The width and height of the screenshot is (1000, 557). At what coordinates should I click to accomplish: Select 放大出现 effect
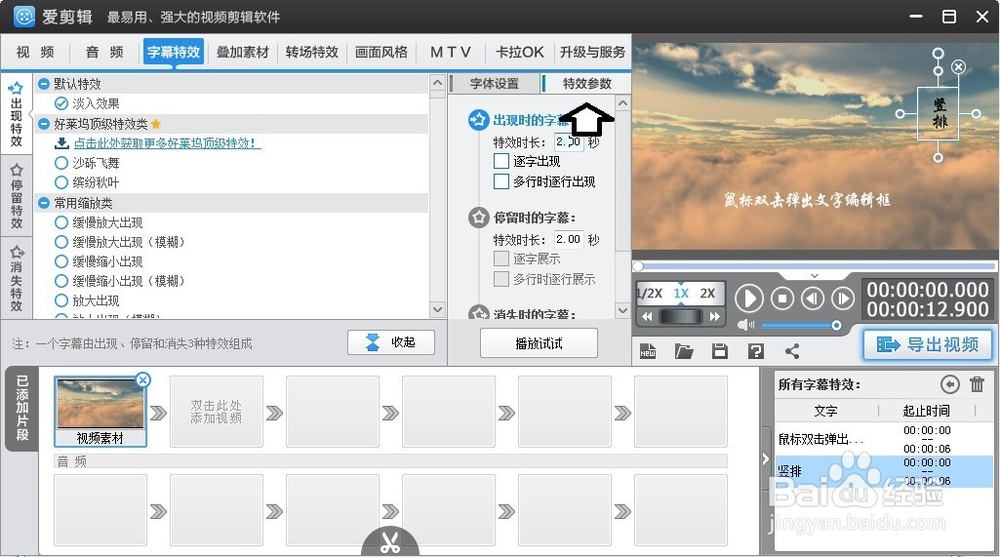point(61,300)
